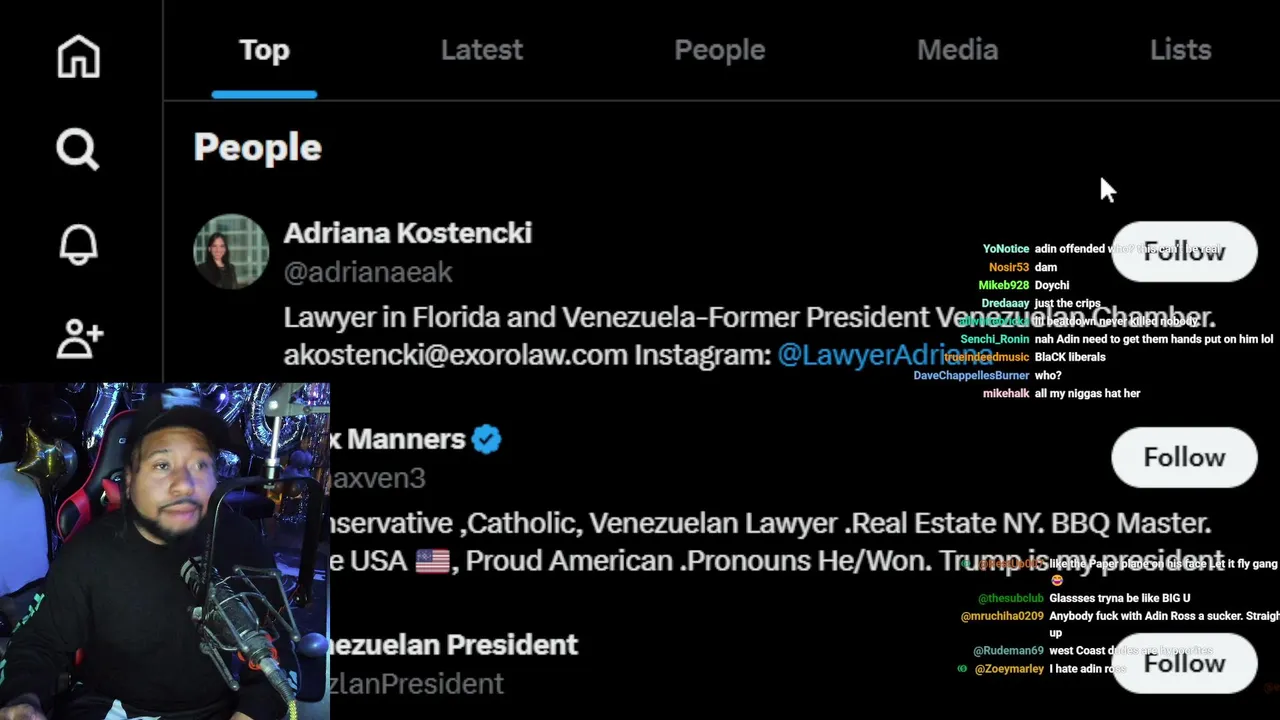
Task: Select the Media tab
Action: tap(957, 50)
